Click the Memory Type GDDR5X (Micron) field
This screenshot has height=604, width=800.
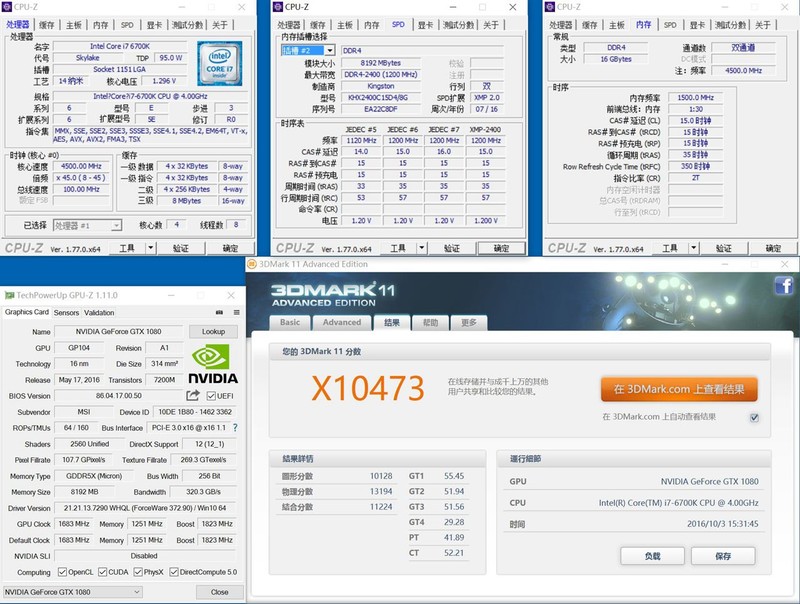point(94,476)
